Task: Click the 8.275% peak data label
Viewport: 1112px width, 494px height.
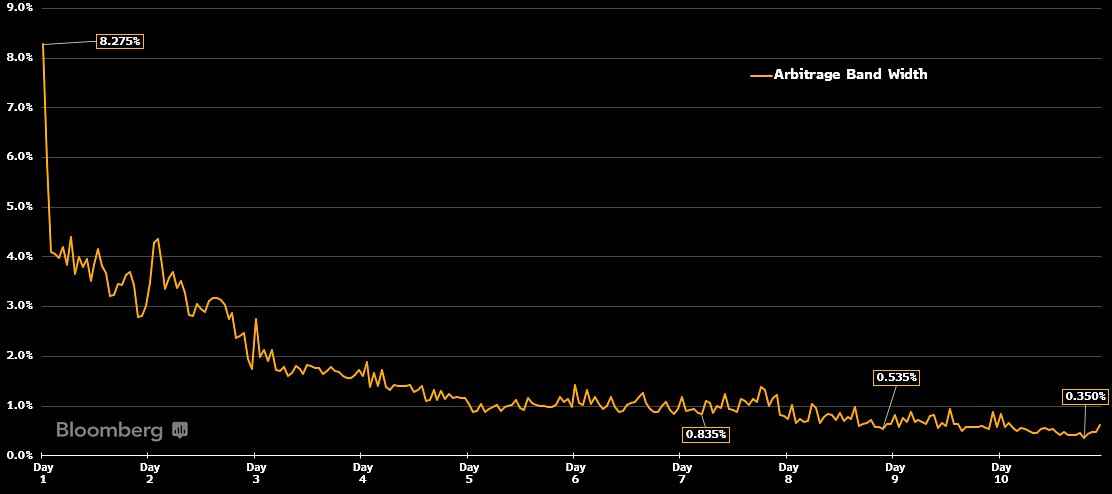Action: (121, 41)
